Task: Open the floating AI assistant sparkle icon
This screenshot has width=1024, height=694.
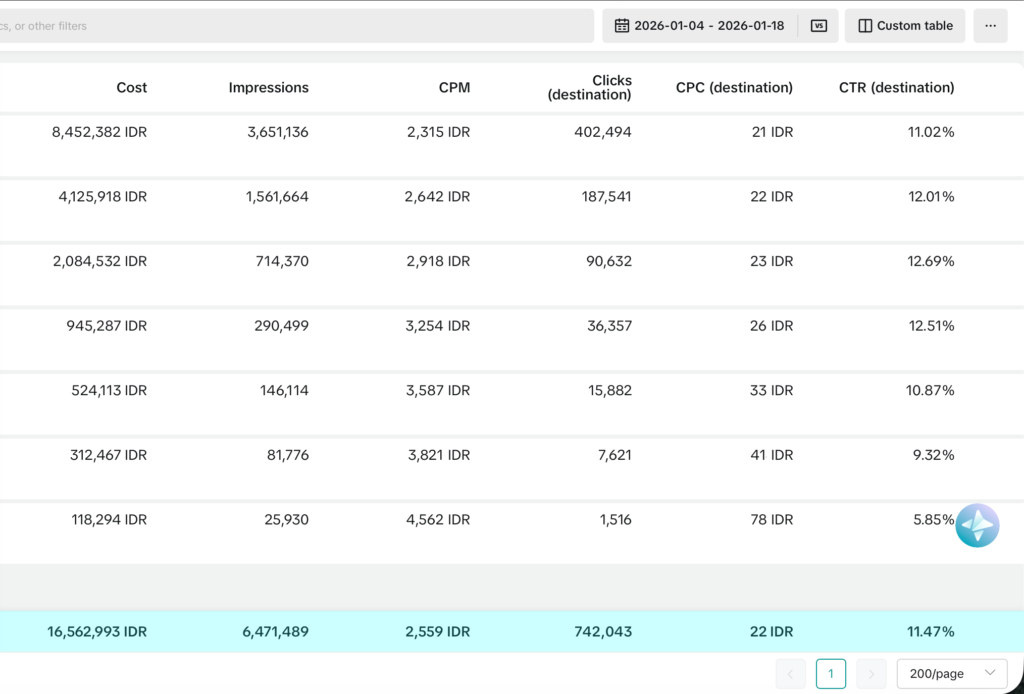Action: [x=977, y=525]
